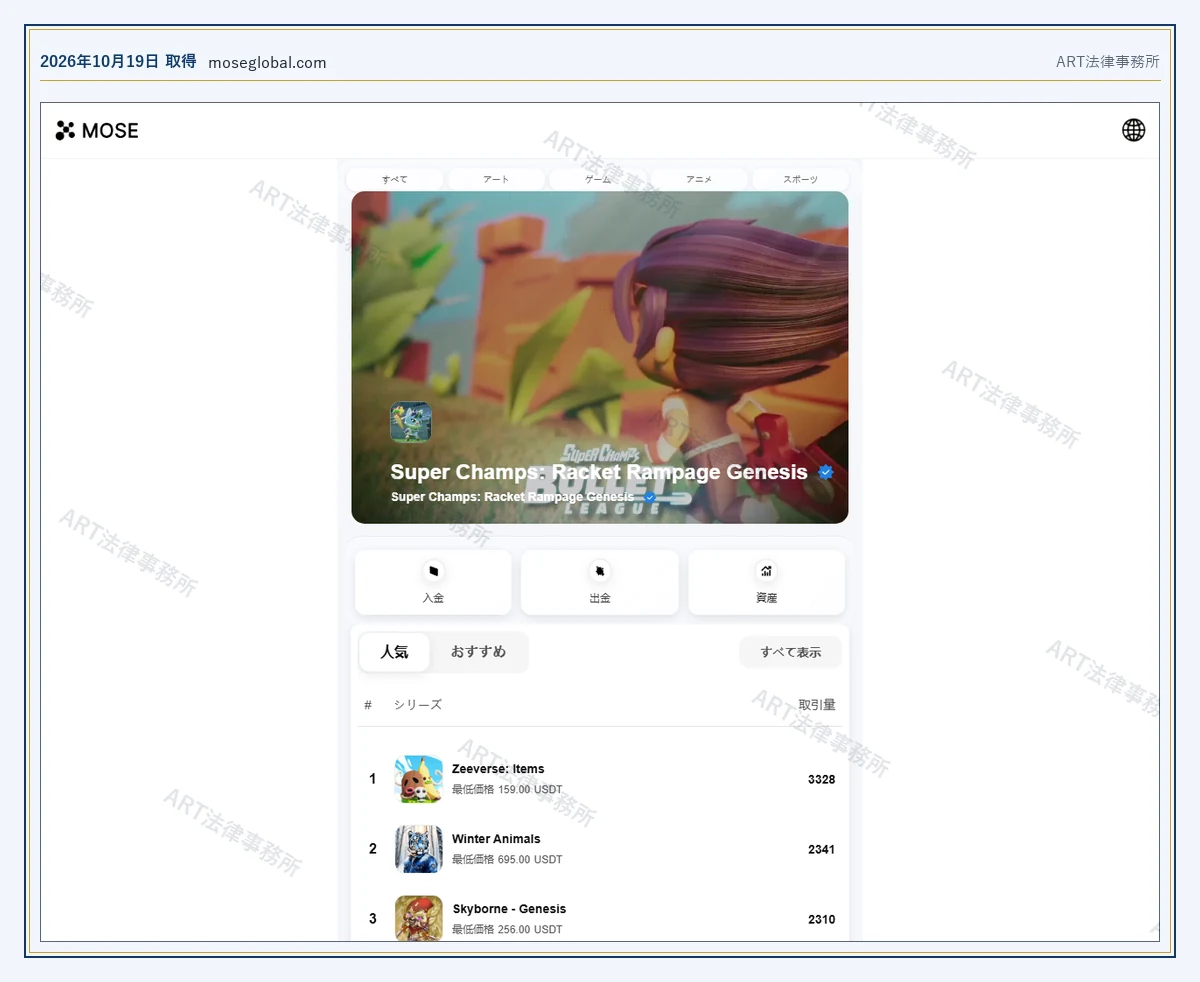The image size is (1200, 982).
Task: Switch to the ゲーム category tab
Action: (598, 179)
